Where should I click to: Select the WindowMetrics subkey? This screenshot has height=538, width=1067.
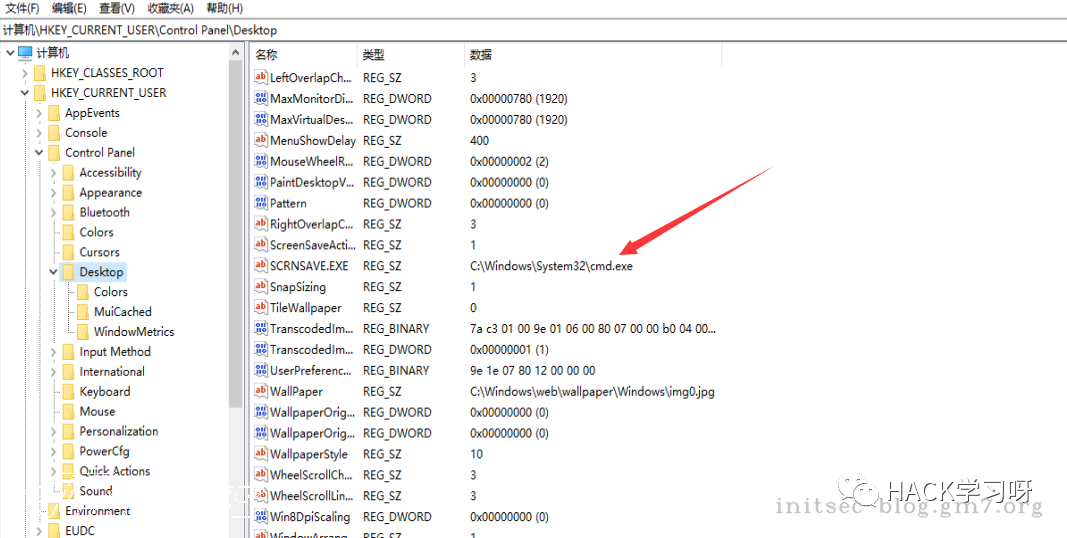133,332
